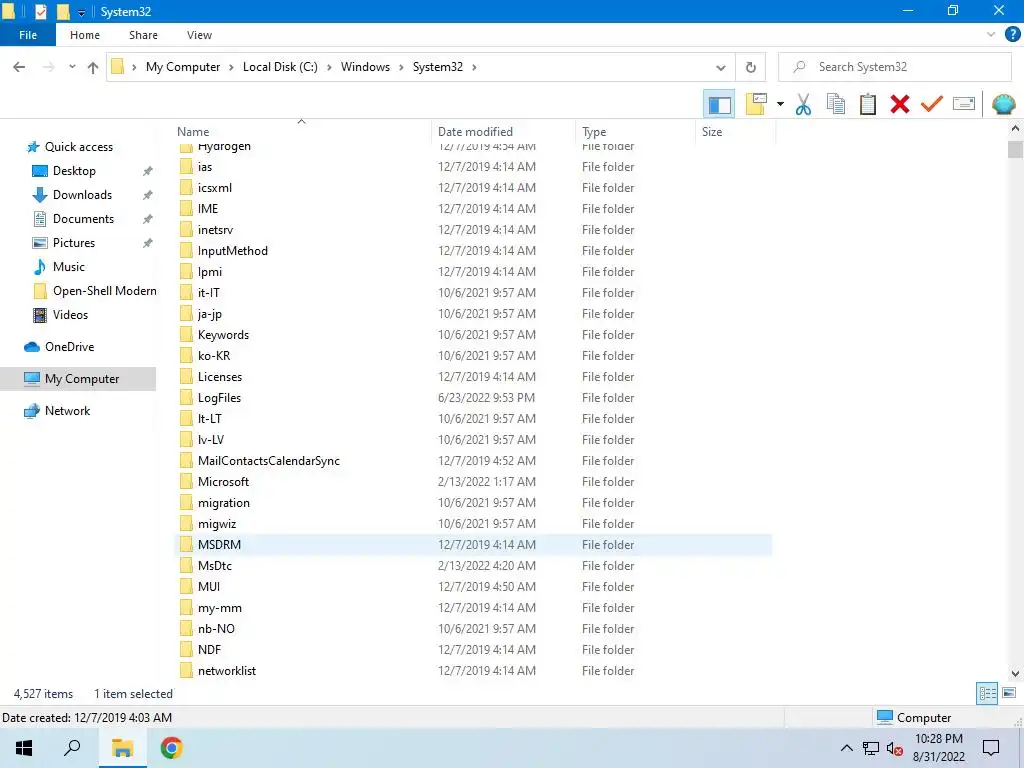Open Downloads in the navigation pane
1024x768 pixels.
pos(82,195)
